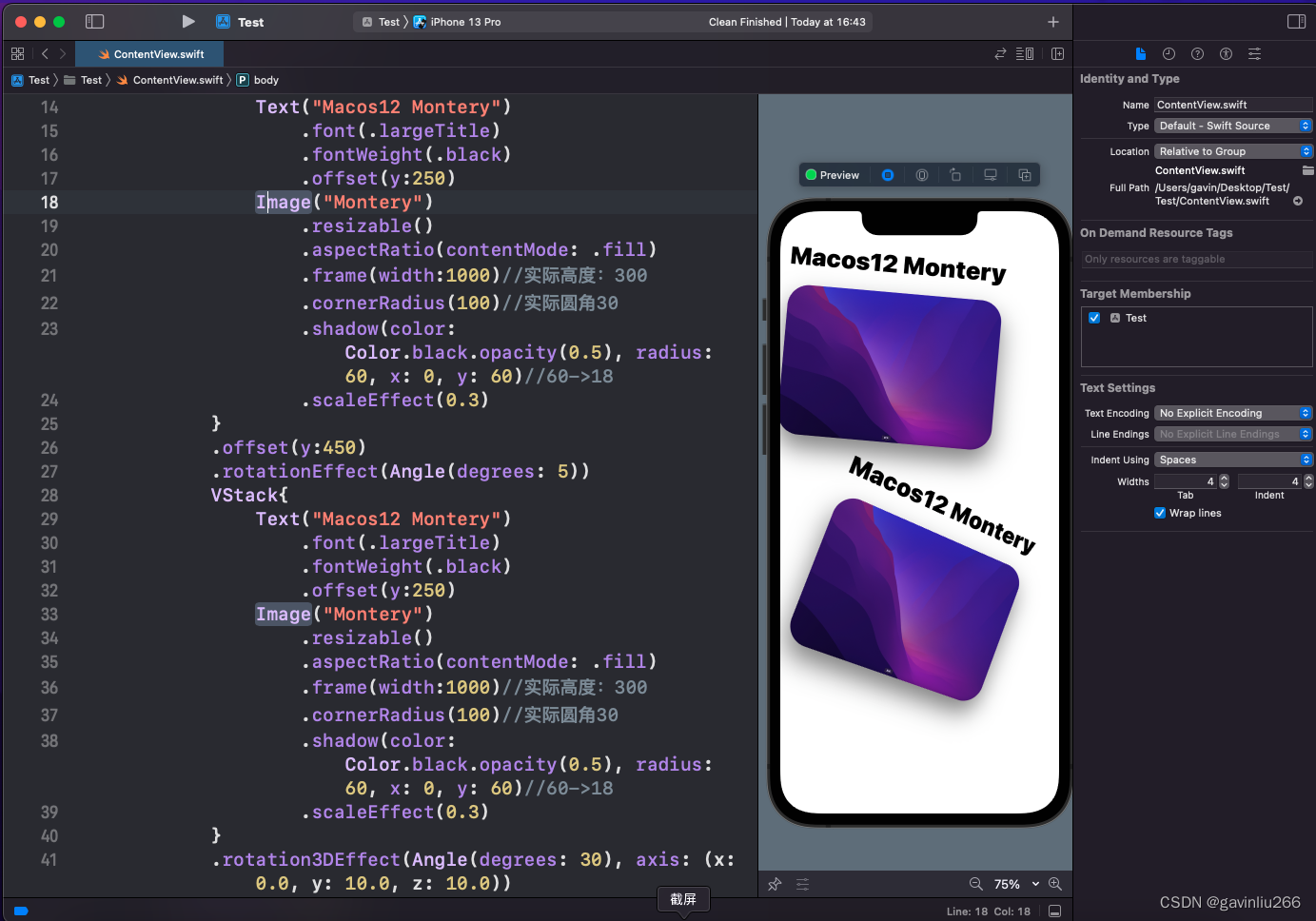Viewport: 1316px width, 921px height.
Task: Show the Quick Help inspector
Action: click(1197, 54)
